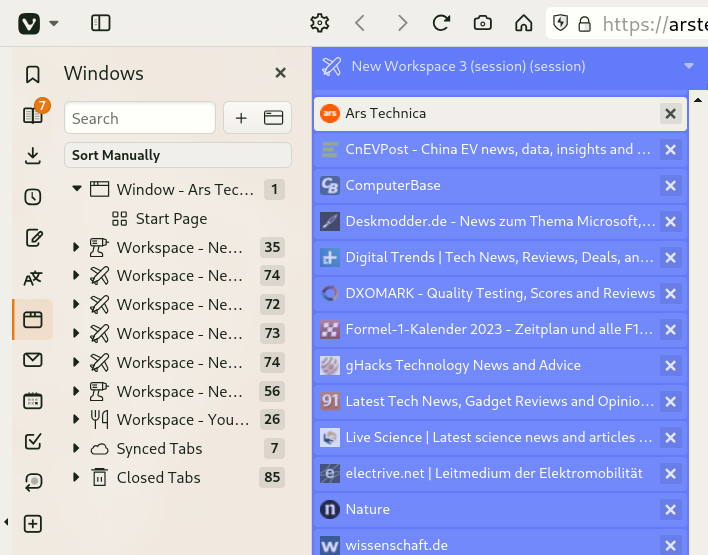The width and height of the screenshot is (708, 555).
Task: Open the Vivaldi menu dropdown arrow
Action: [x=54, y=23]
